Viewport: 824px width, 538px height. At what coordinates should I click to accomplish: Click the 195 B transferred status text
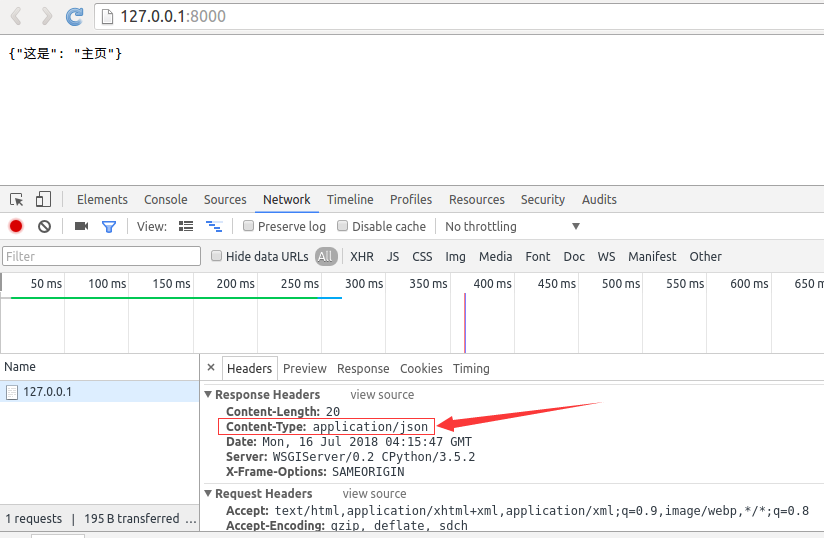pos(131,519)
